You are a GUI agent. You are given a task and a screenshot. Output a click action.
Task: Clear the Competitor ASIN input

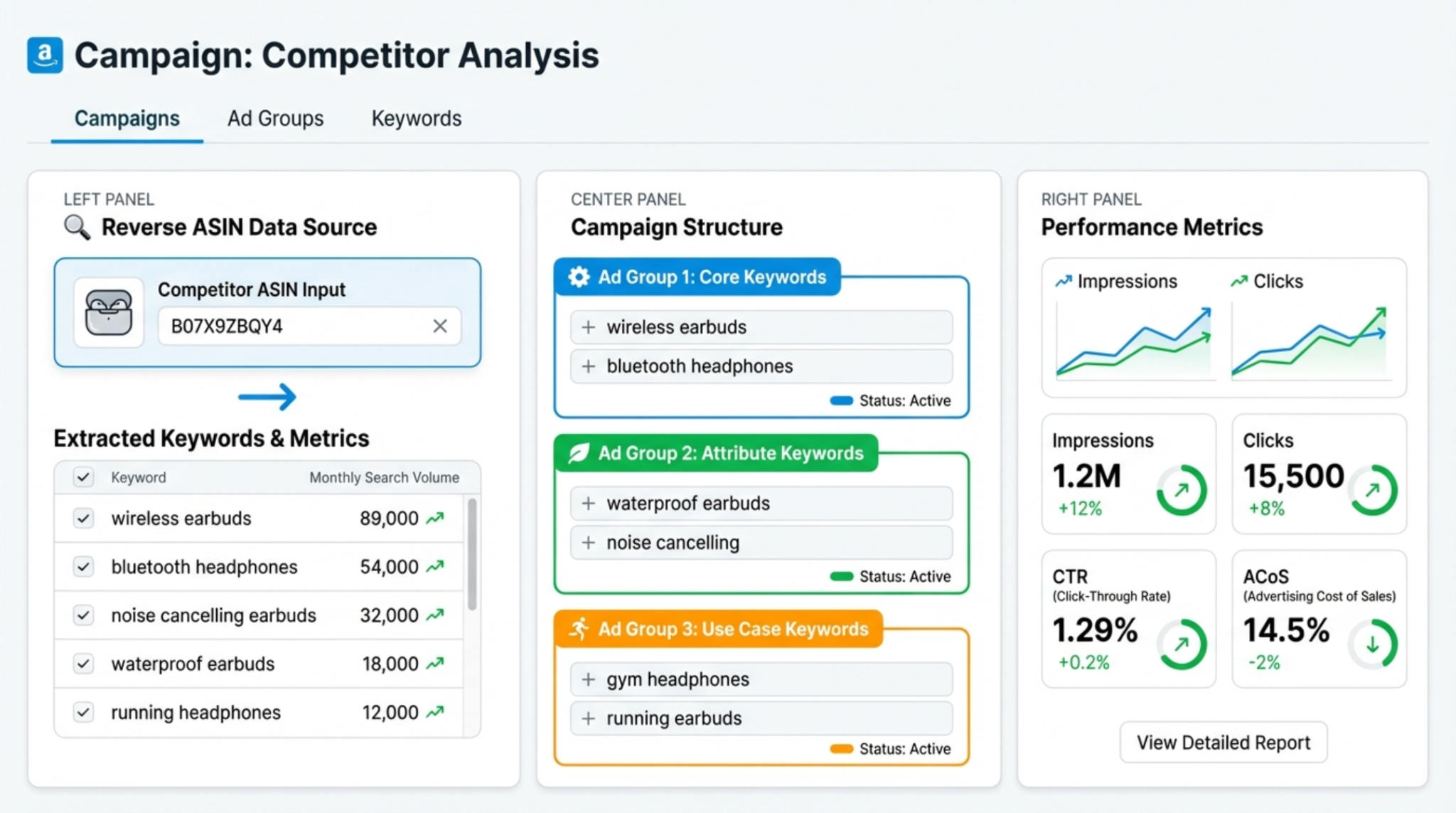pos(439,326)
